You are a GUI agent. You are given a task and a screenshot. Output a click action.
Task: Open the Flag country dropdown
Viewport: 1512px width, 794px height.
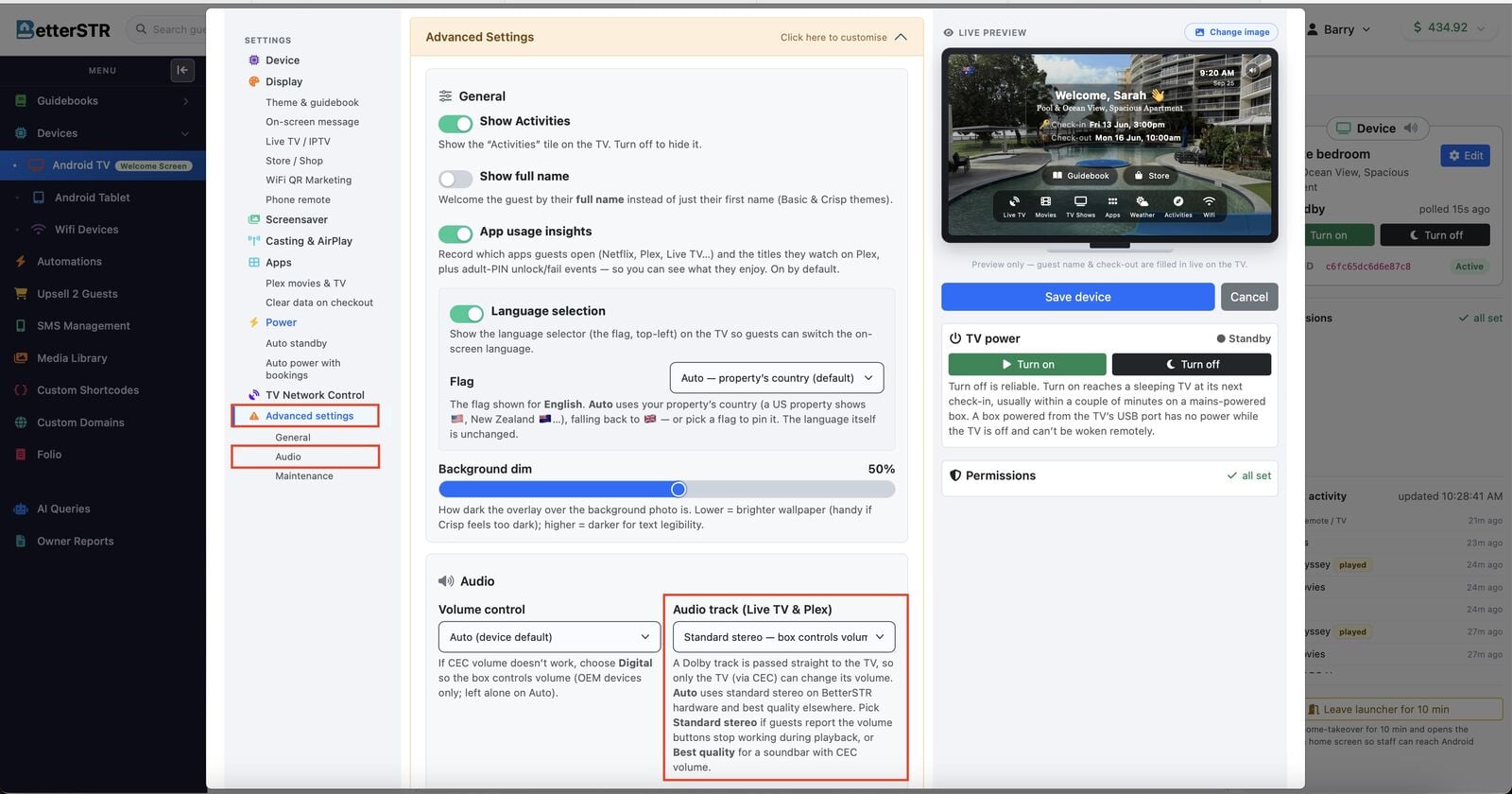coord(777,378)
